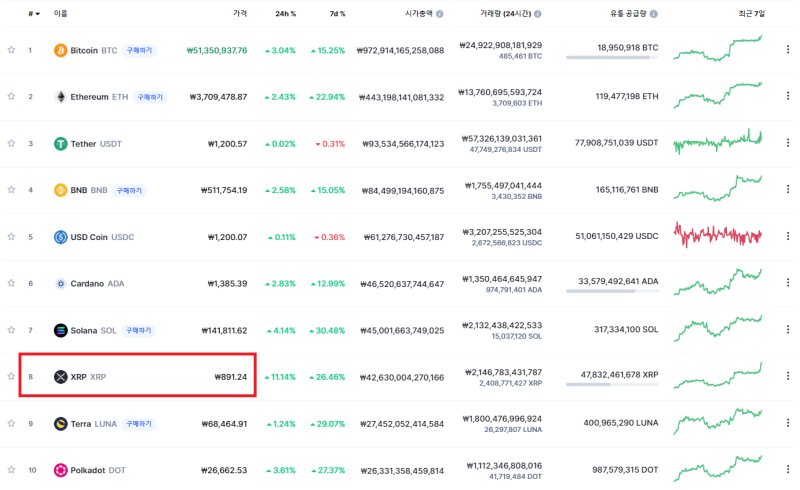800x490 pixels.
Task: Click the 구매하기 button for BNB
Action: pyautogui.click(x=129, y=190)
